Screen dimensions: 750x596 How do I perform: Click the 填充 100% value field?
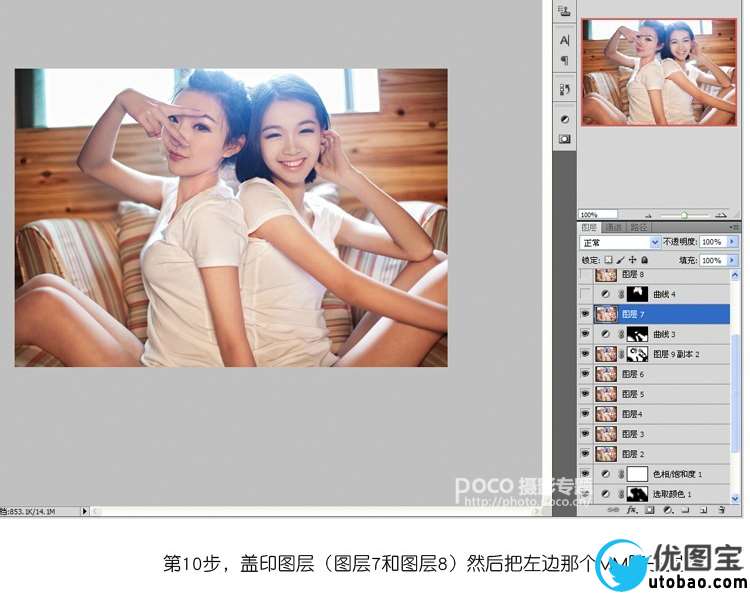click(712, 260)
